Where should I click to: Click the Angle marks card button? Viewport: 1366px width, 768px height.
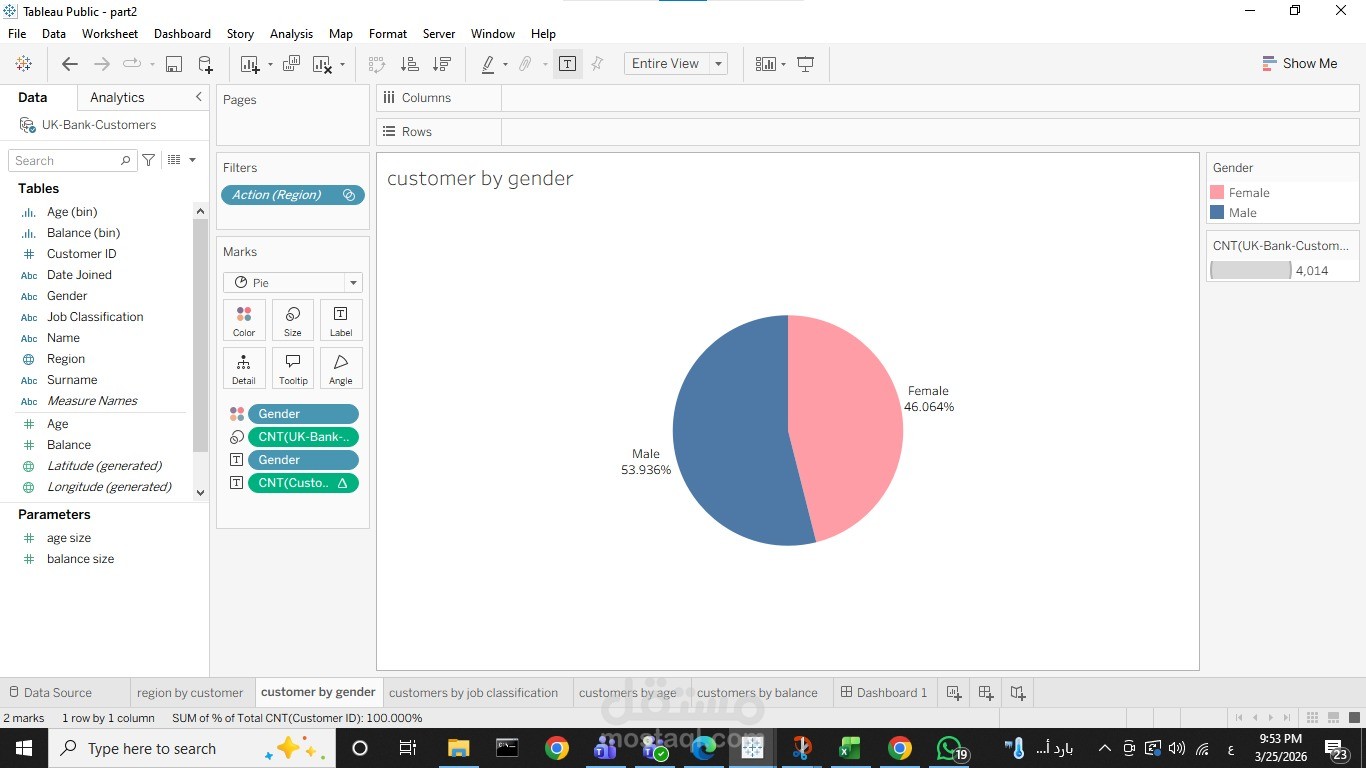340,368
